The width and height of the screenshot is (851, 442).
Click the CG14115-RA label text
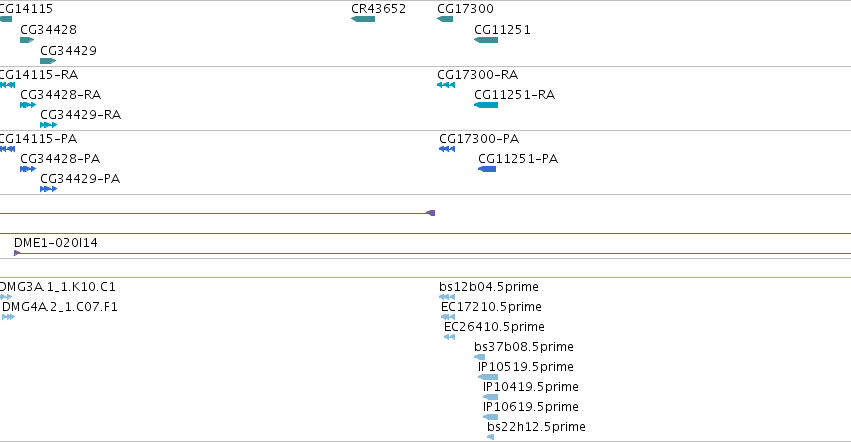pos(39,74)
